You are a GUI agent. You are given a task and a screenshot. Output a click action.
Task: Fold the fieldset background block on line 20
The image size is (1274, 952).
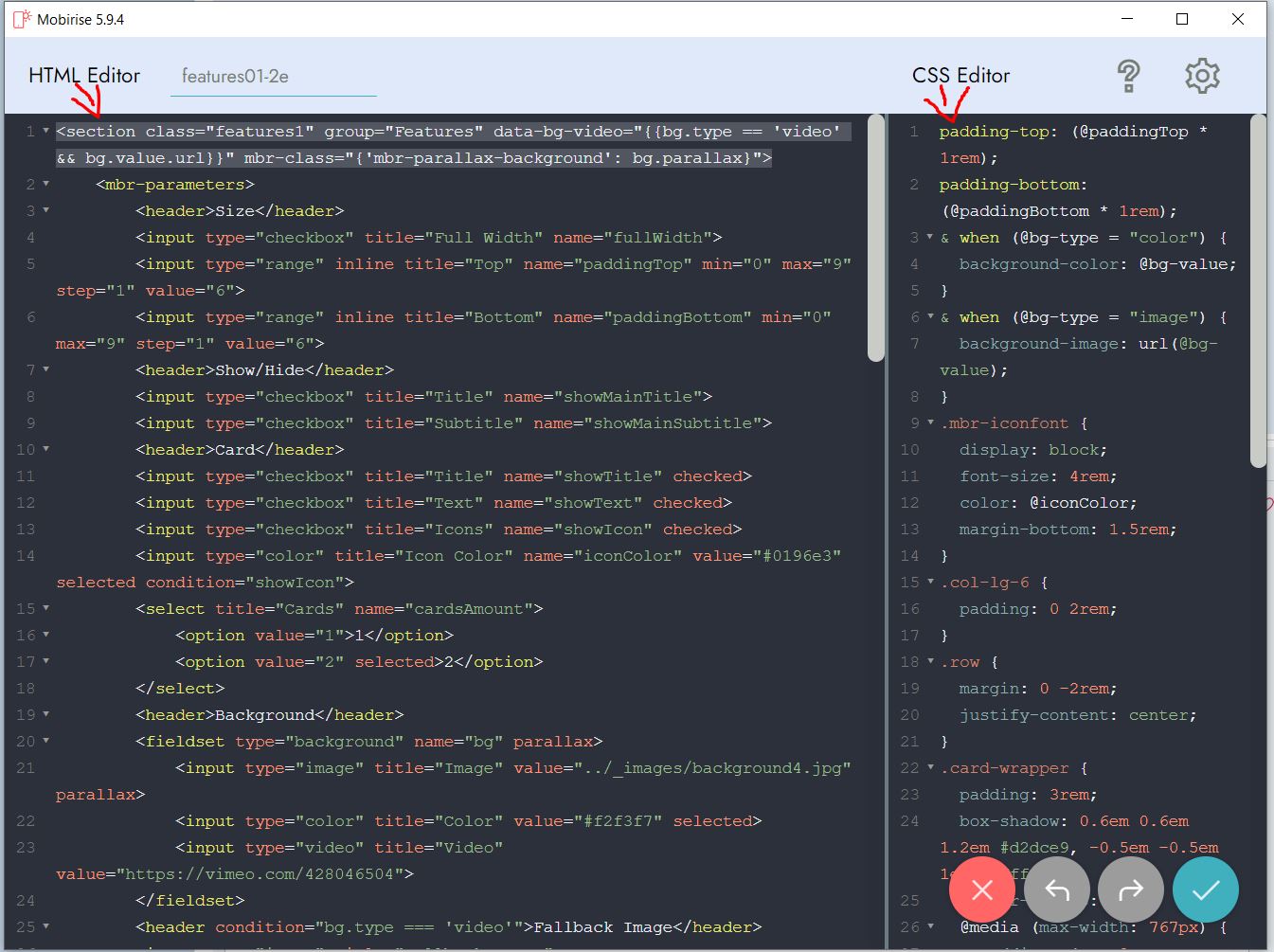45,742
